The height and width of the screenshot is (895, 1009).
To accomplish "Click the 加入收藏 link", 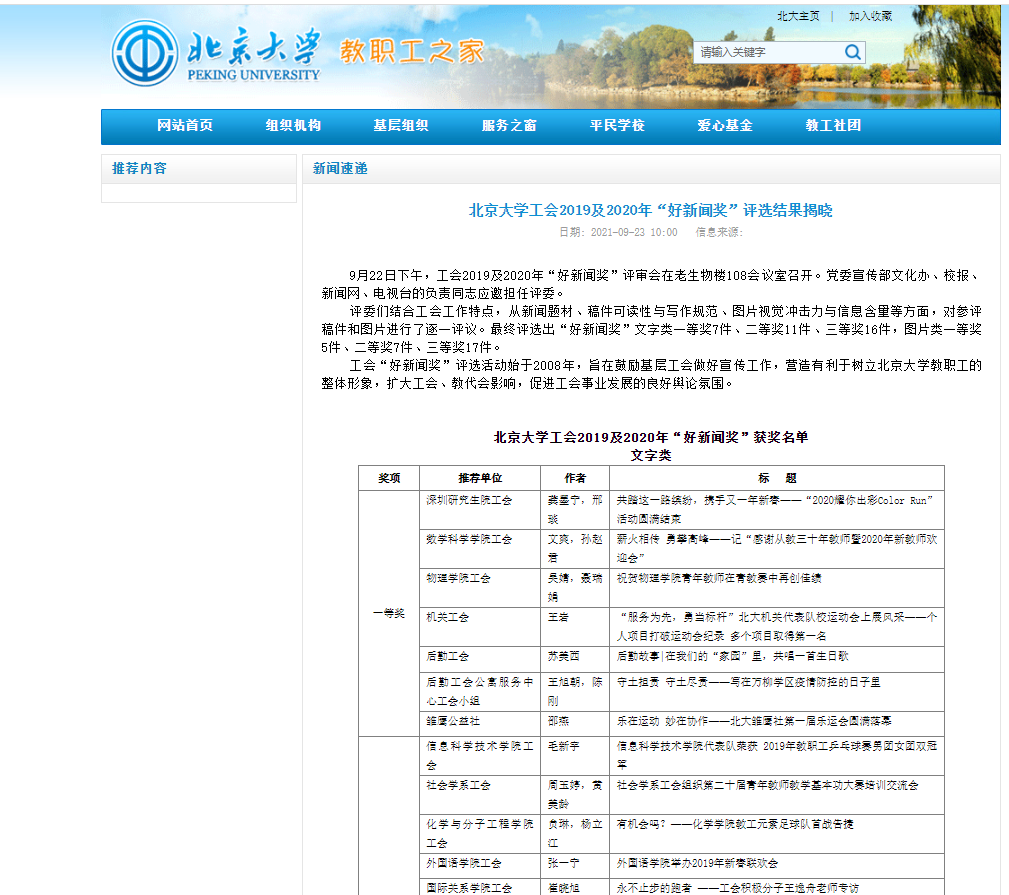I will (x=870, y=16).
